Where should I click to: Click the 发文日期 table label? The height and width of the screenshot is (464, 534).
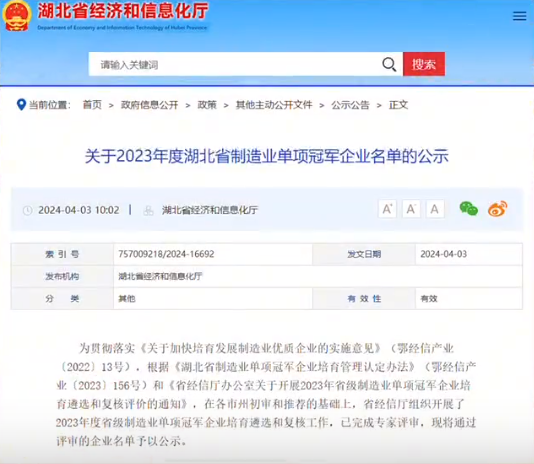coord(364,254)
